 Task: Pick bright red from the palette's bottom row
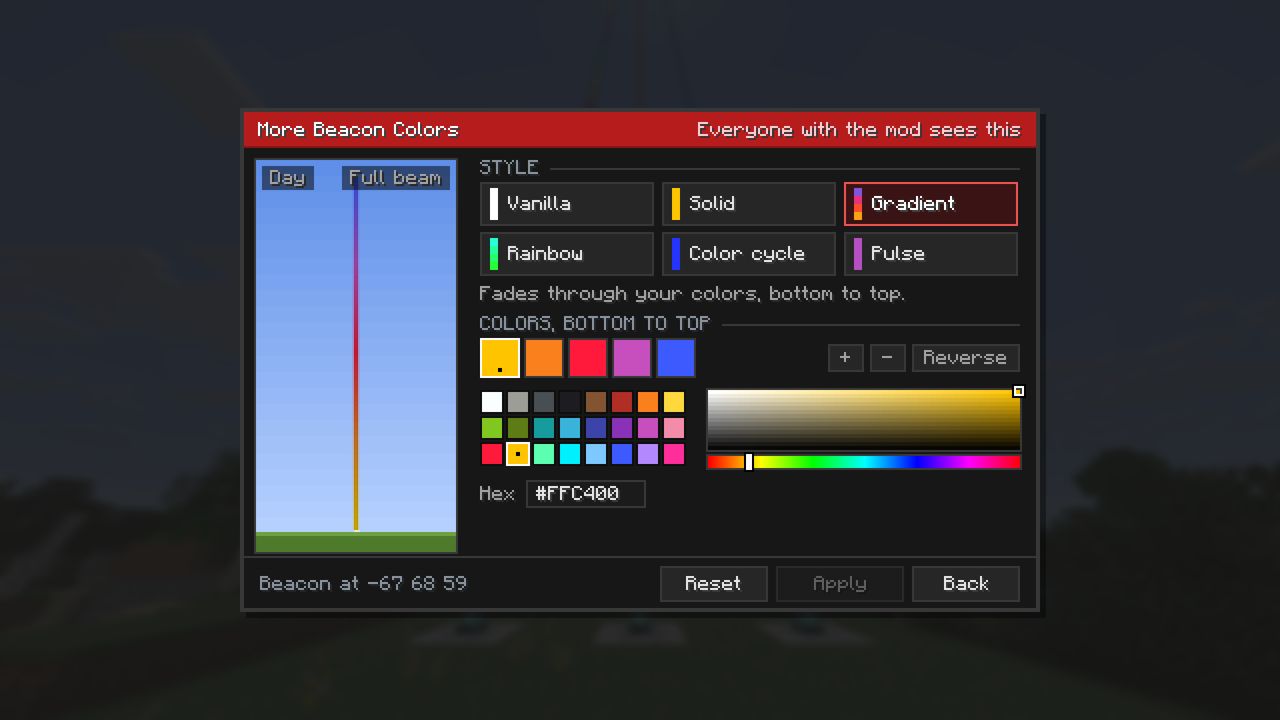coord(492,454)
